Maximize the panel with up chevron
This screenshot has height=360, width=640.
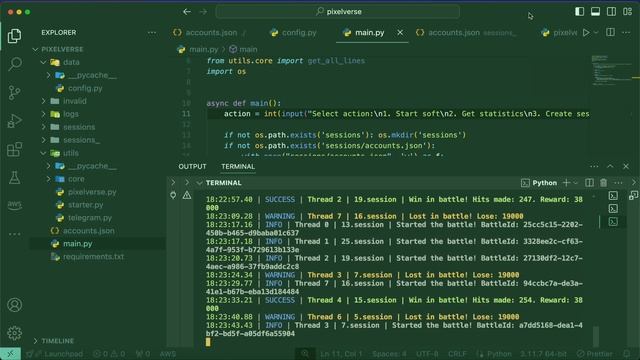tap(610, 167)
